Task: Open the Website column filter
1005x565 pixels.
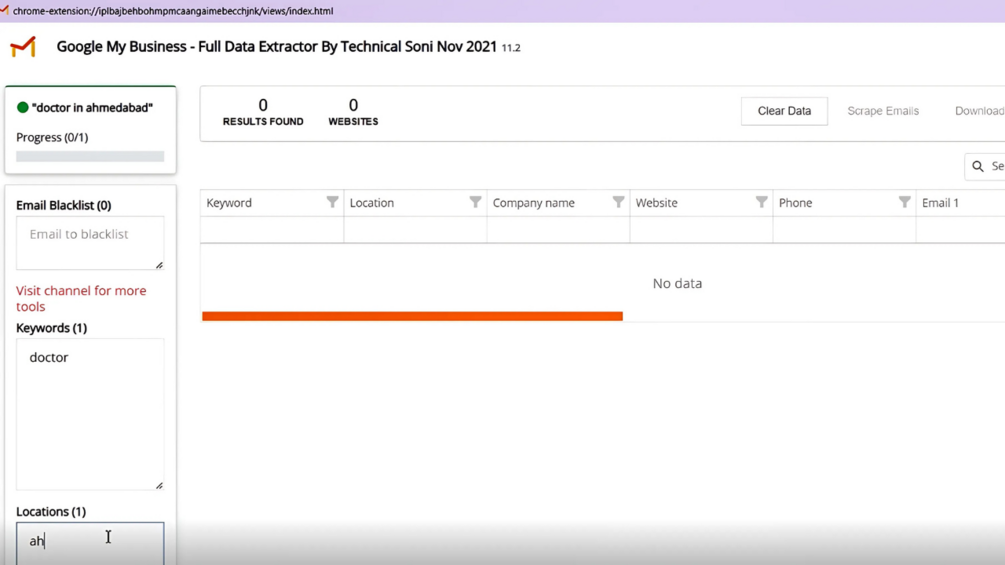Action: tap(761, 202)
